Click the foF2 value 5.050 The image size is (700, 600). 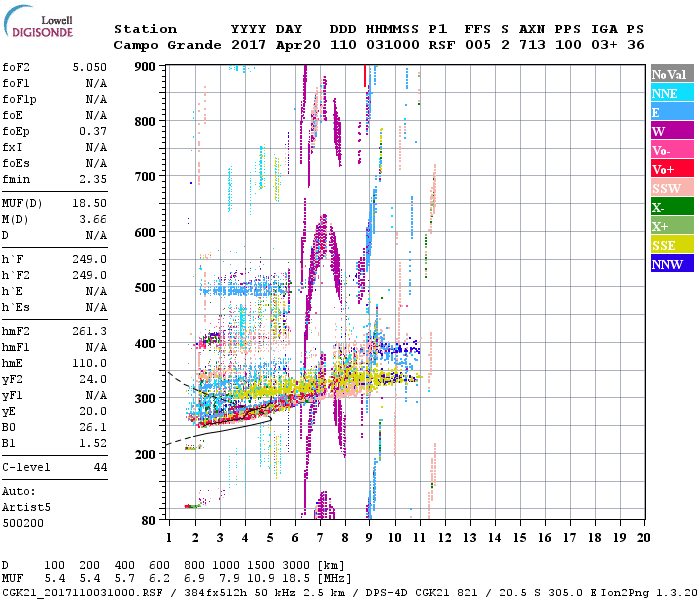[x=90, y=67]
